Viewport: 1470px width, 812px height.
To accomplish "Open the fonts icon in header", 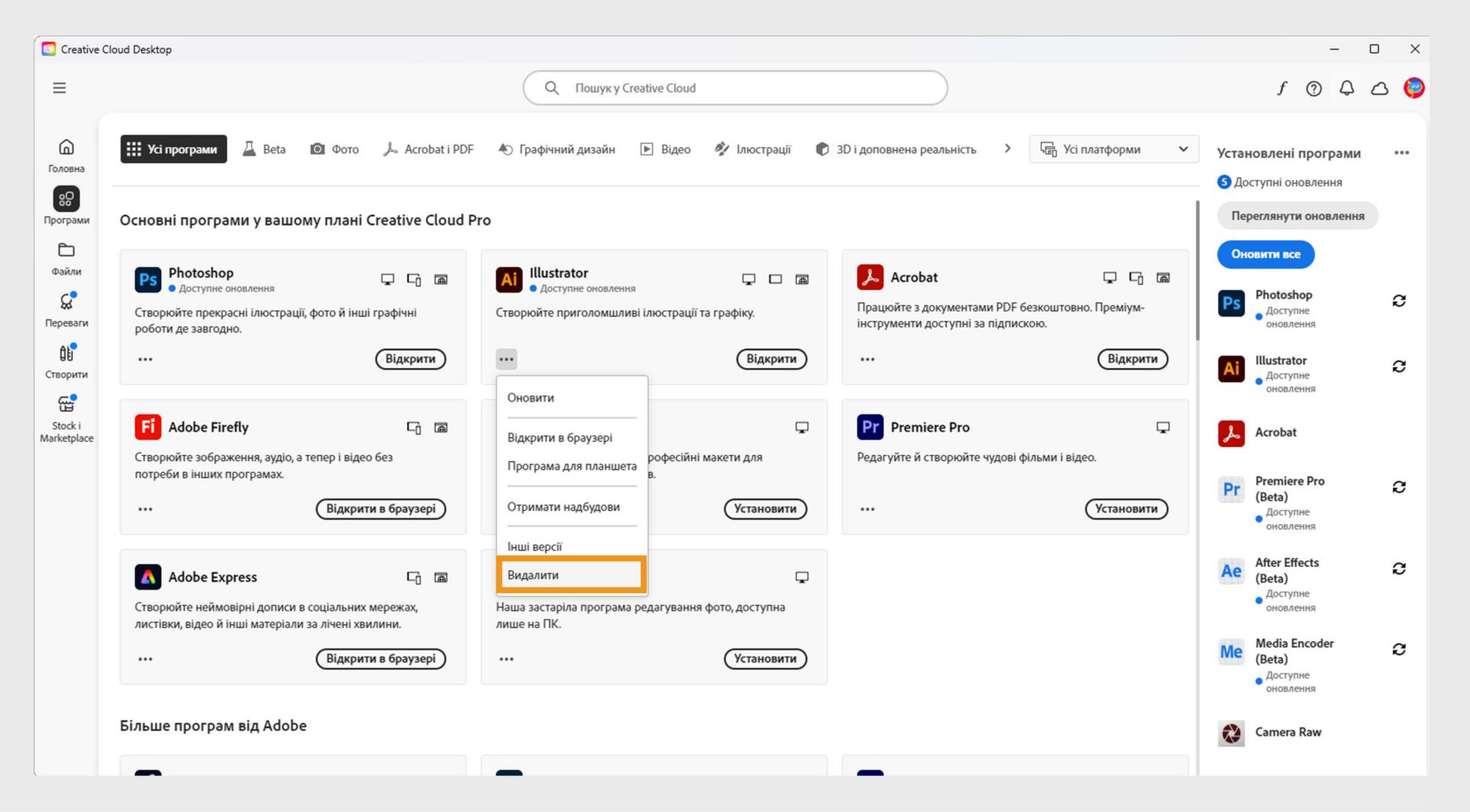I will click(x=1281, y=88).
